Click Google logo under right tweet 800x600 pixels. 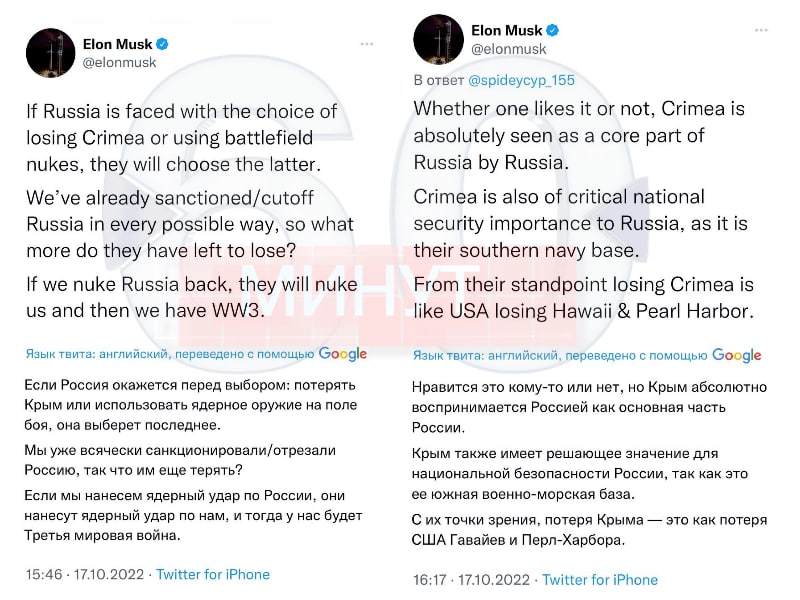(736, 355)
